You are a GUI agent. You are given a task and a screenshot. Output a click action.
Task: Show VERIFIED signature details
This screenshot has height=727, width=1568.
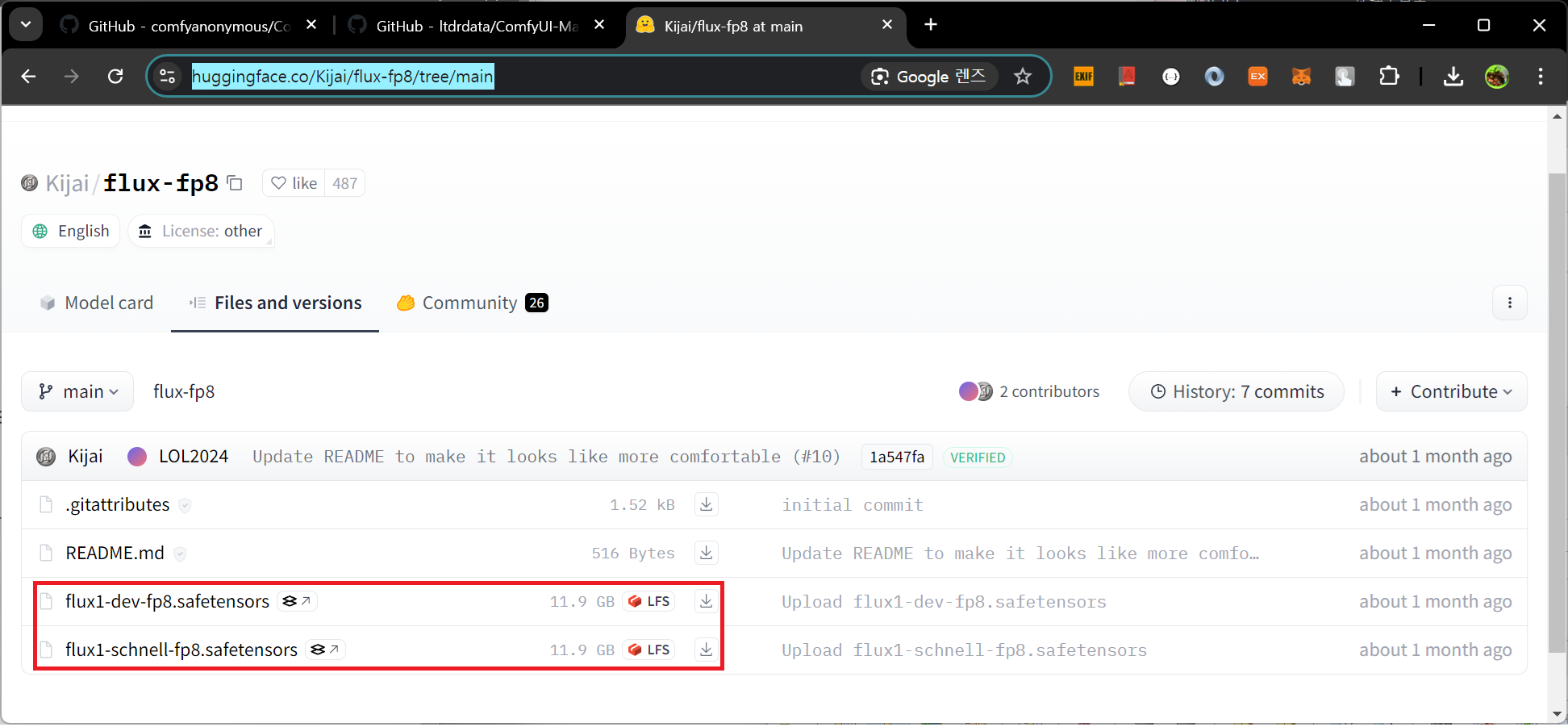(x=978, y=458)
